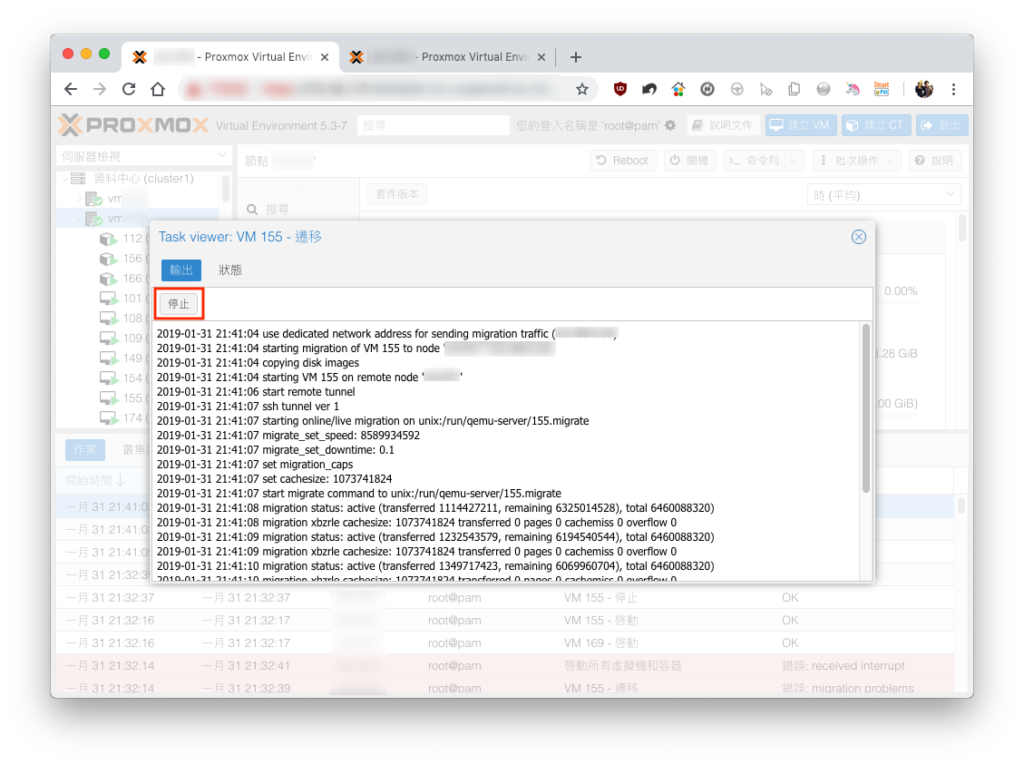Expand the 命令列 shell dropdown arrow

click(794, 161)
